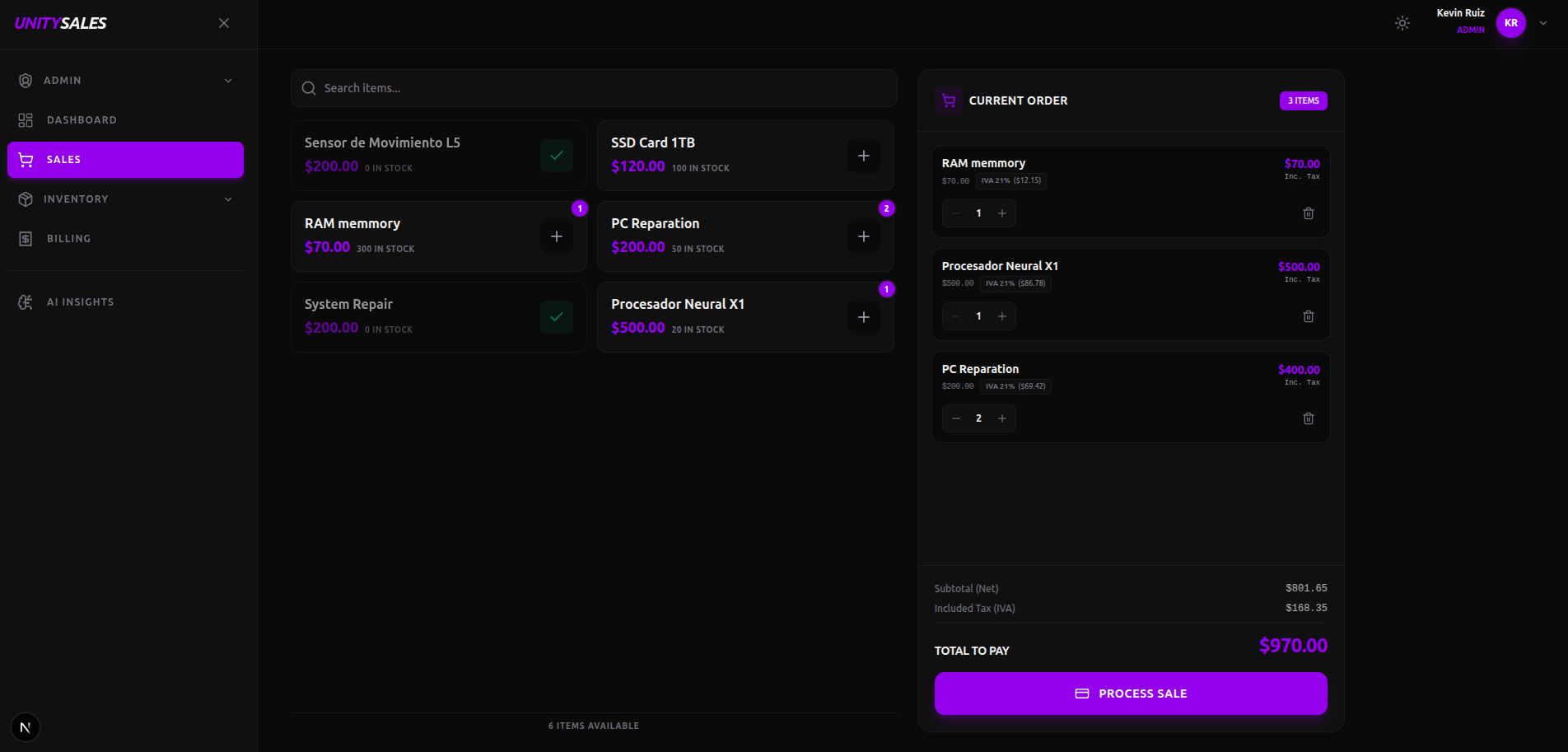Toggle light theme with sun icon
Viewport: 1568px width, 752px height.
[x=1402, y=23]
